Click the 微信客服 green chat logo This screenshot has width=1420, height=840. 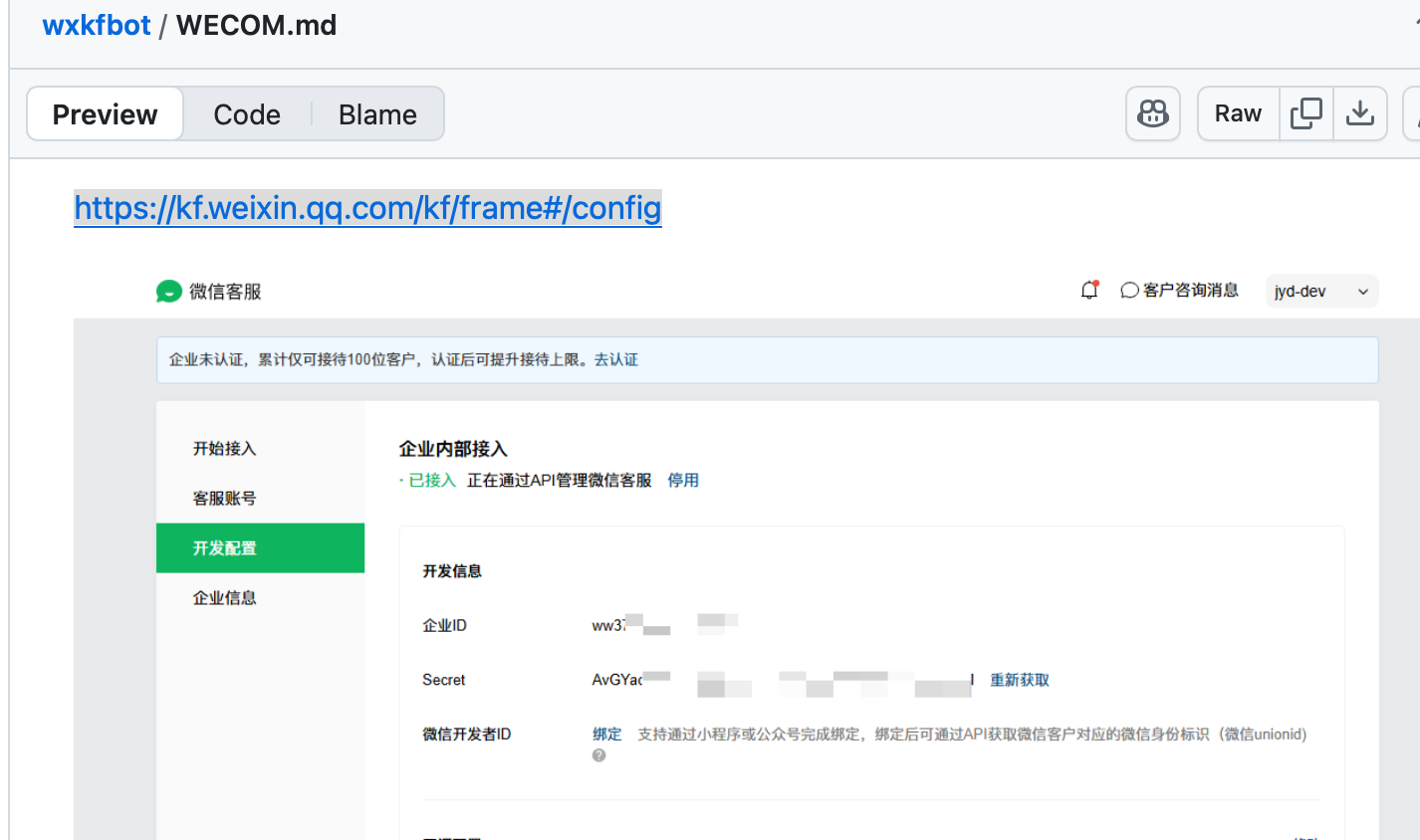click(169, 292)
